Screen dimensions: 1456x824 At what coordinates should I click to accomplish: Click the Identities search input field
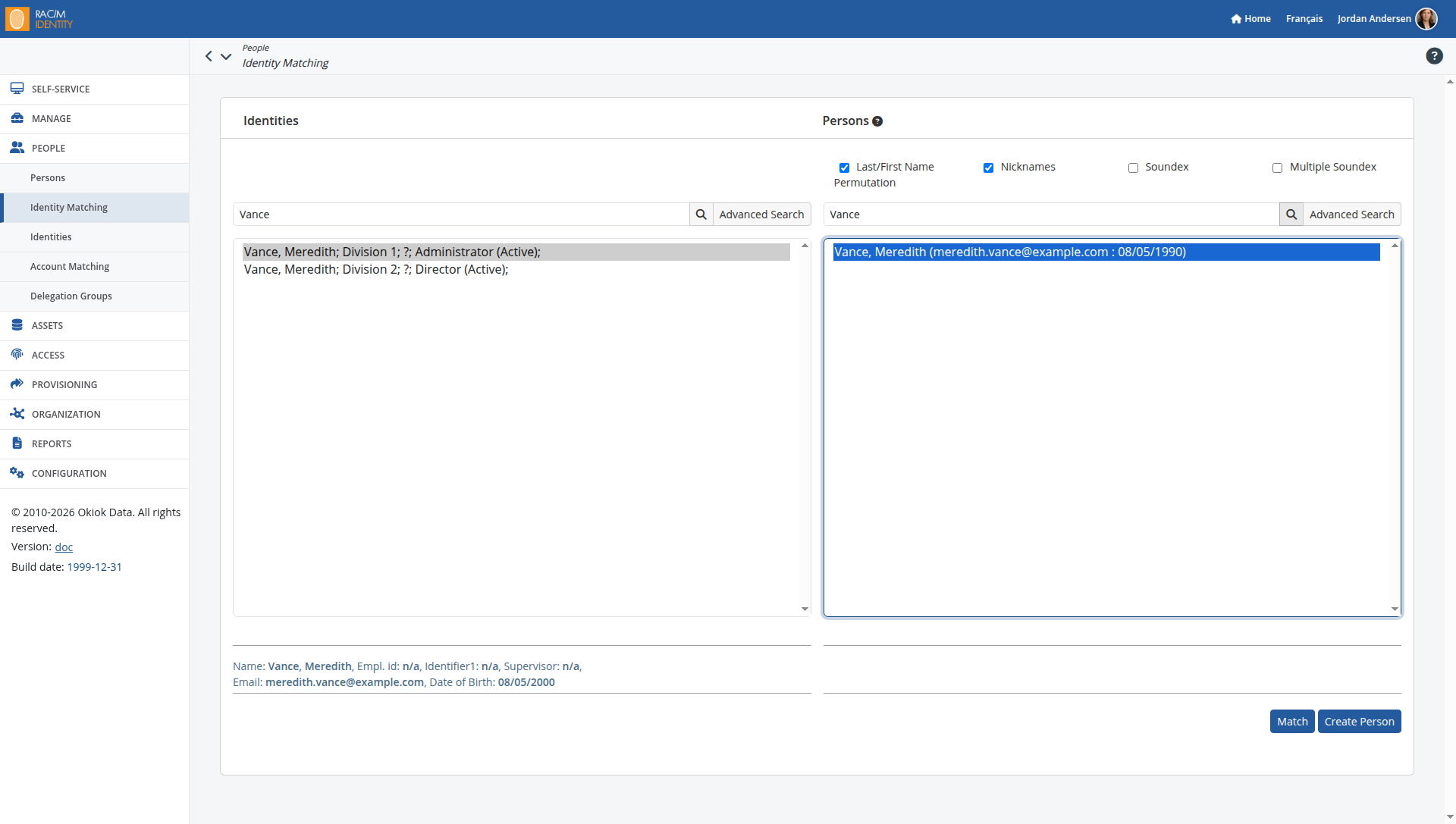coord(461,215)
